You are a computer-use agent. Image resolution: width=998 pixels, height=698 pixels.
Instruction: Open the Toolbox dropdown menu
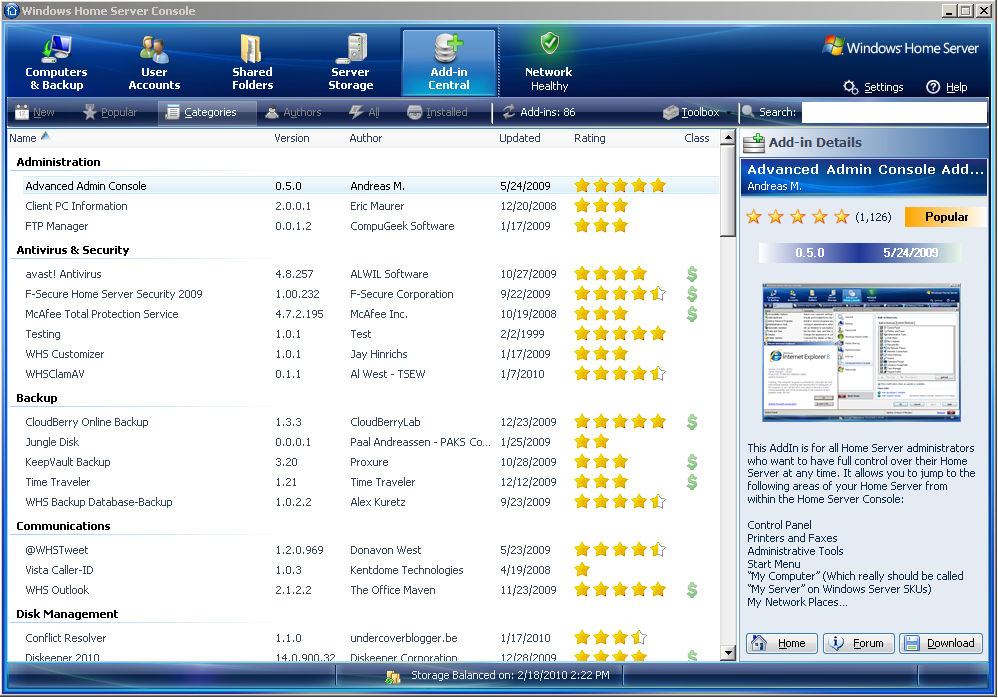696,113
